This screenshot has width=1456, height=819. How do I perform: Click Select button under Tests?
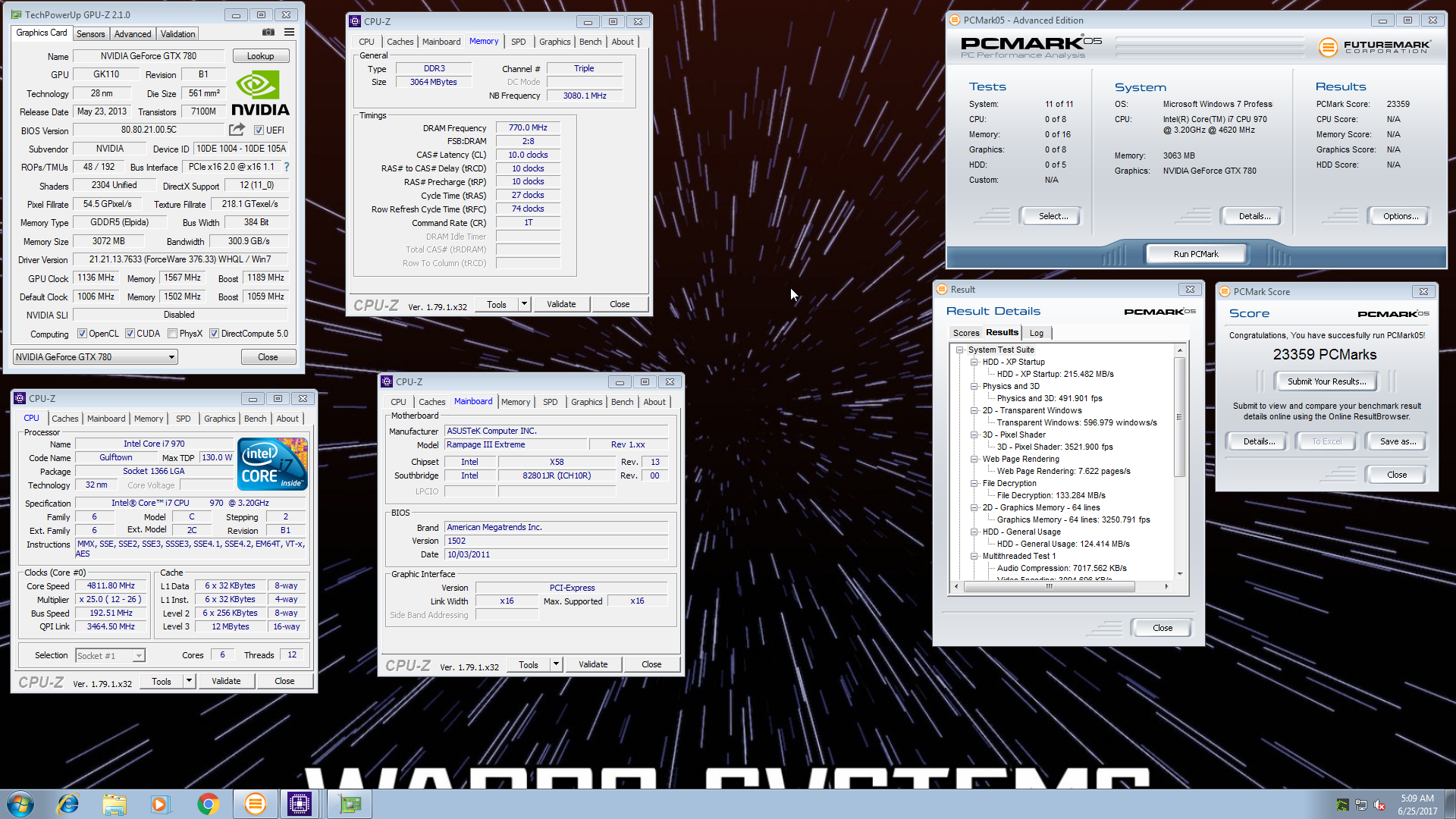[1053, 216]
